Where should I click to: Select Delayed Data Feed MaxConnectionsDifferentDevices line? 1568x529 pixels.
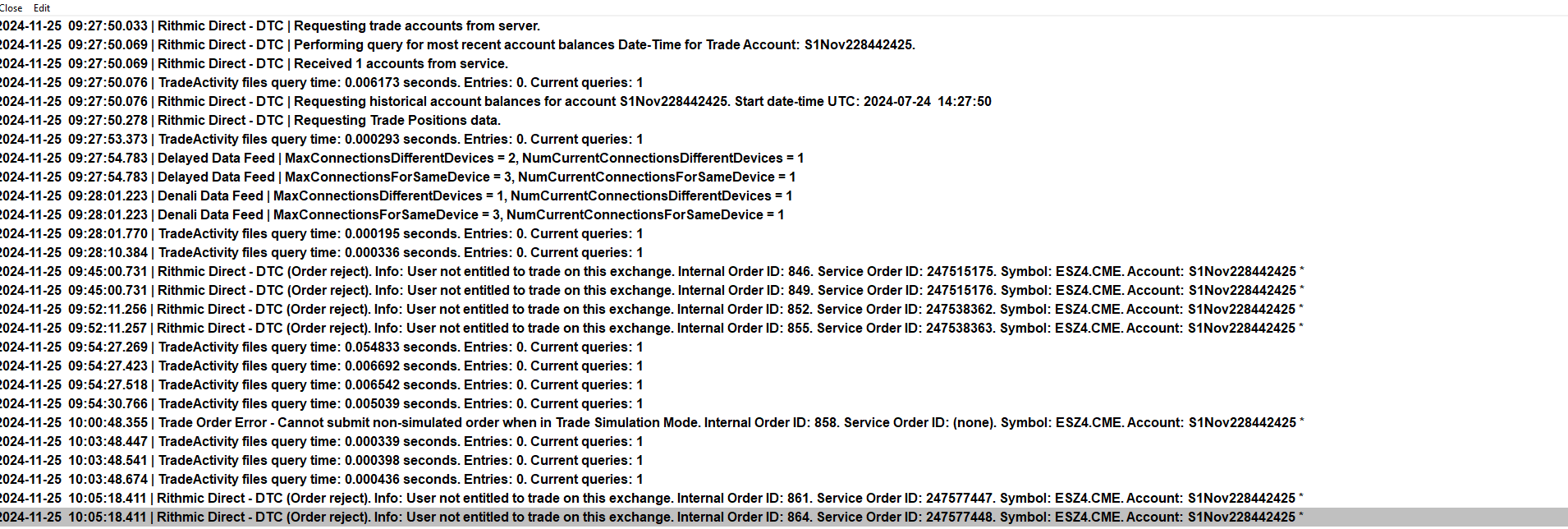(x=410, y=159)
